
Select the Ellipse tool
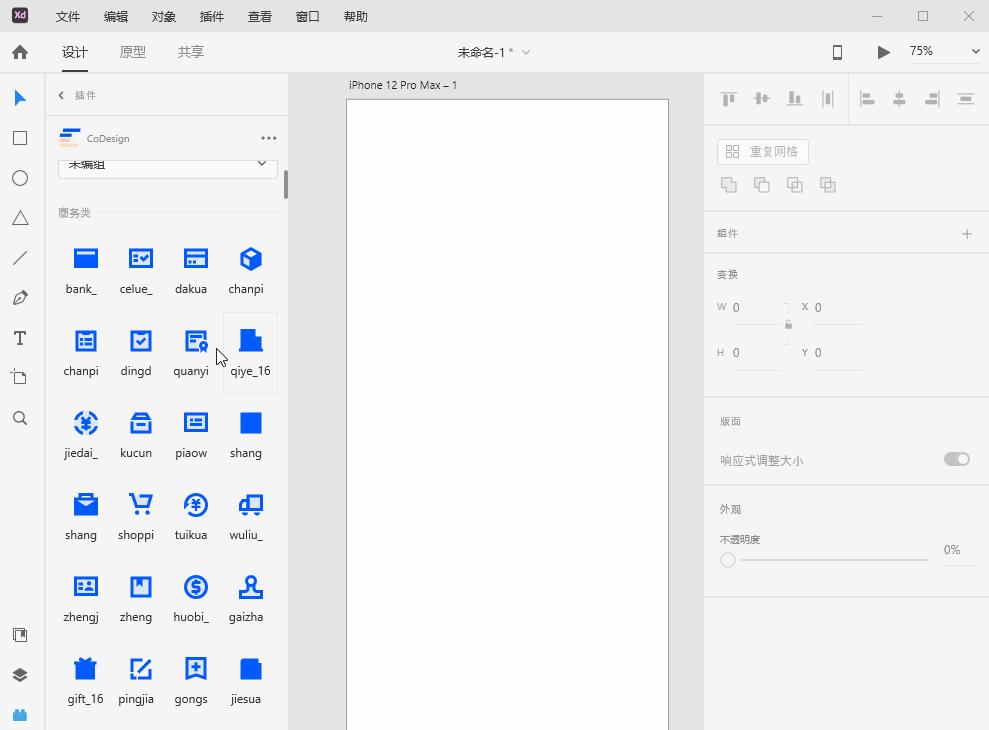point(20,178)
